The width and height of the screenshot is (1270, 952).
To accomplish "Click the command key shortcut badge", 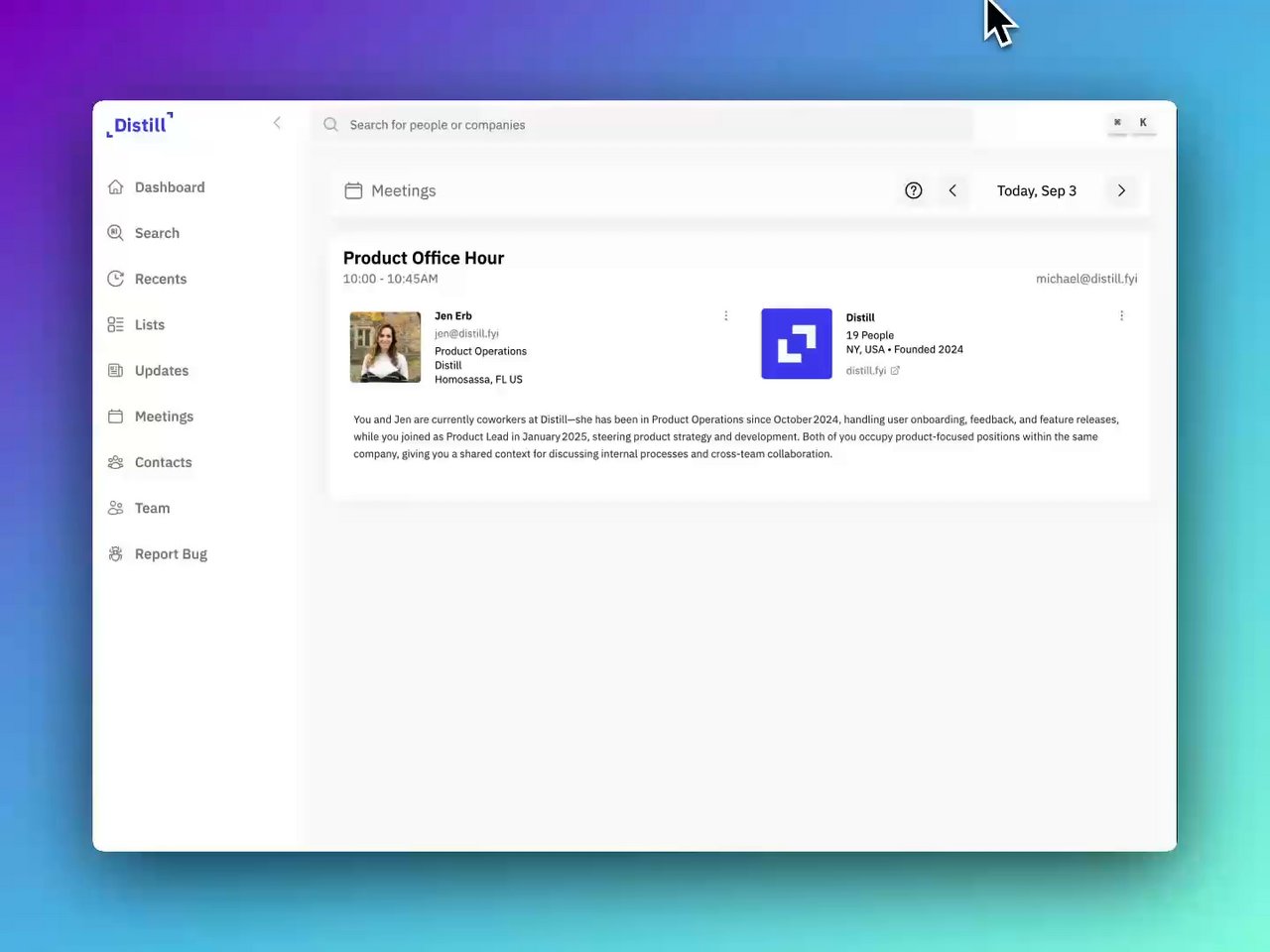I will click(1117, 123).
